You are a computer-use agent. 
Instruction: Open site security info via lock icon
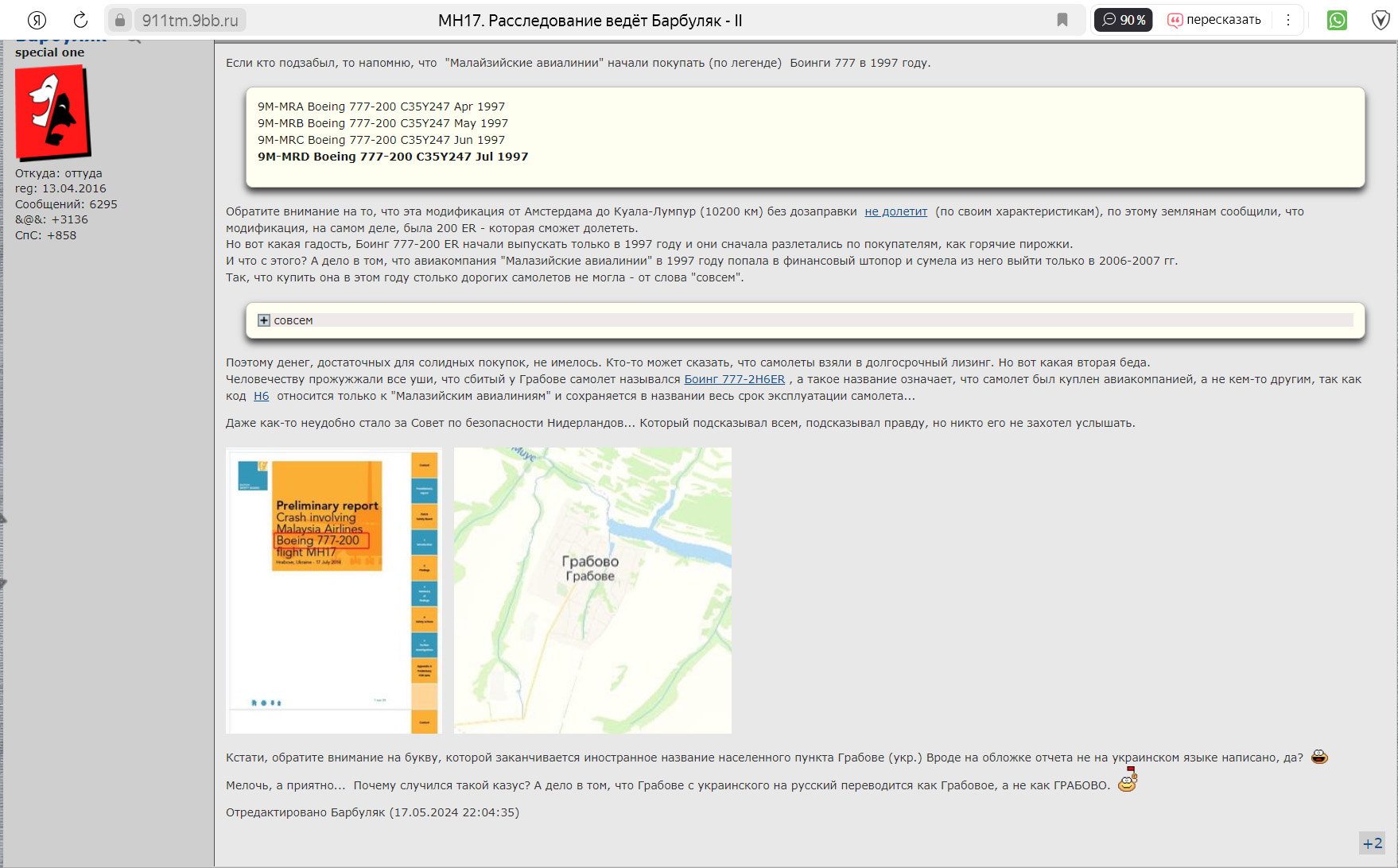tap(120, 20)
